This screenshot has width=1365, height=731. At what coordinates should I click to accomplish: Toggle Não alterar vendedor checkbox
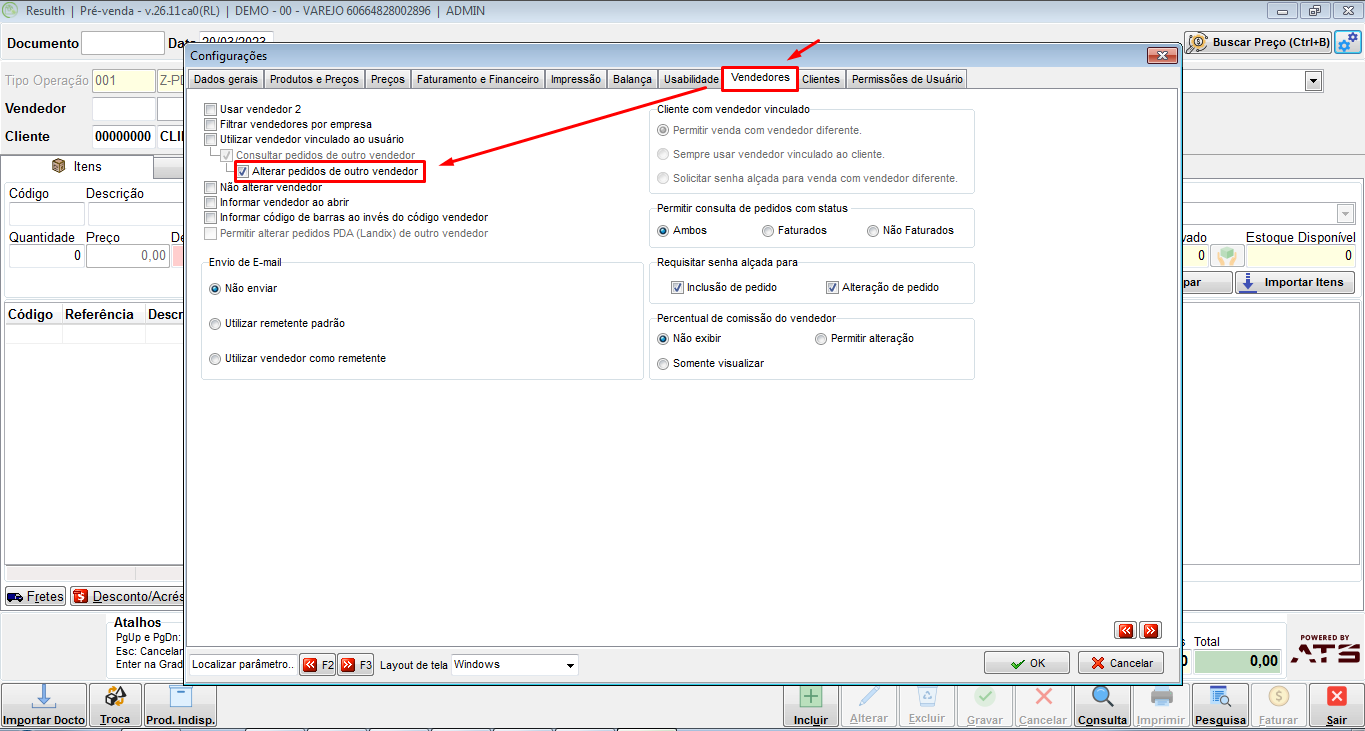[x=210, y=187]
